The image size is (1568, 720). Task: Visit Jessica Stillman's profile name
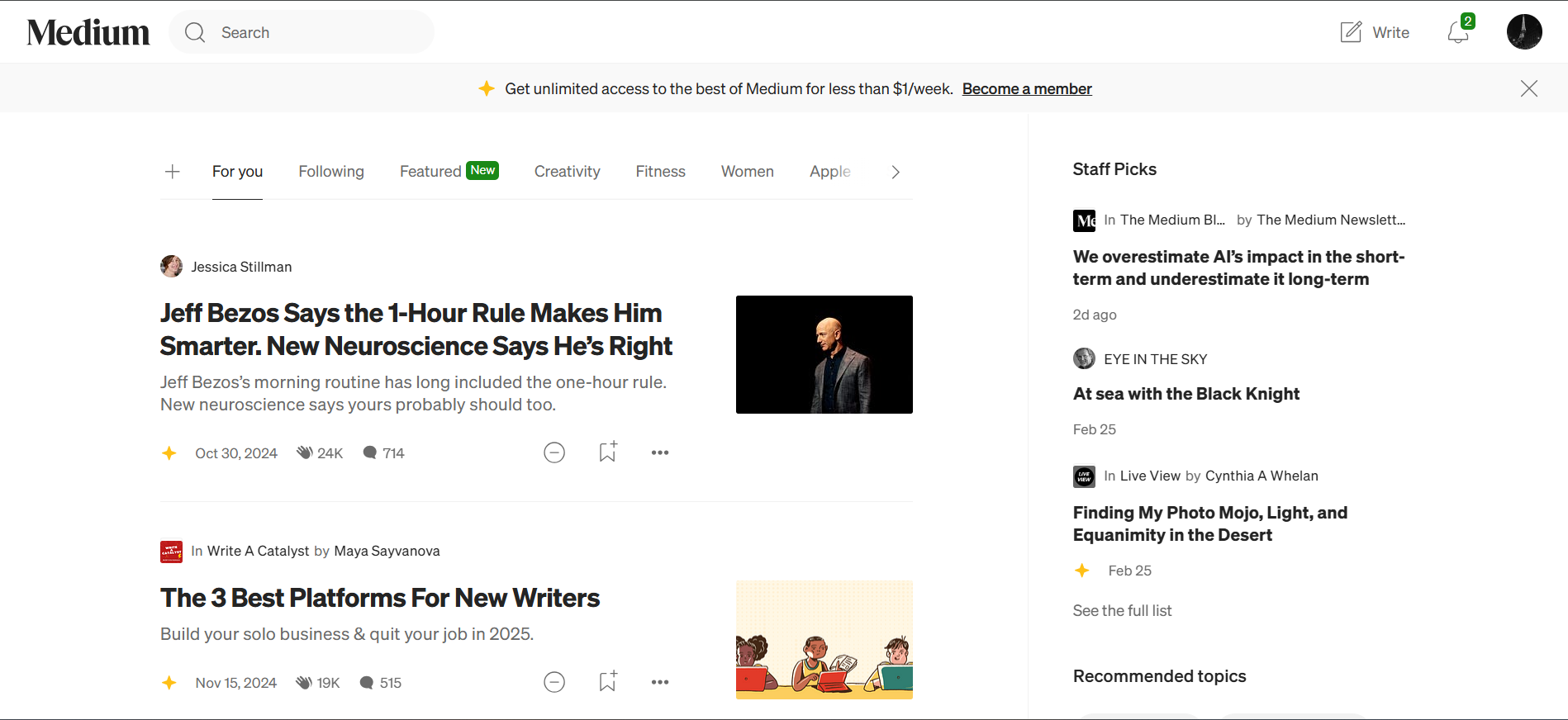tap(241, 267)
